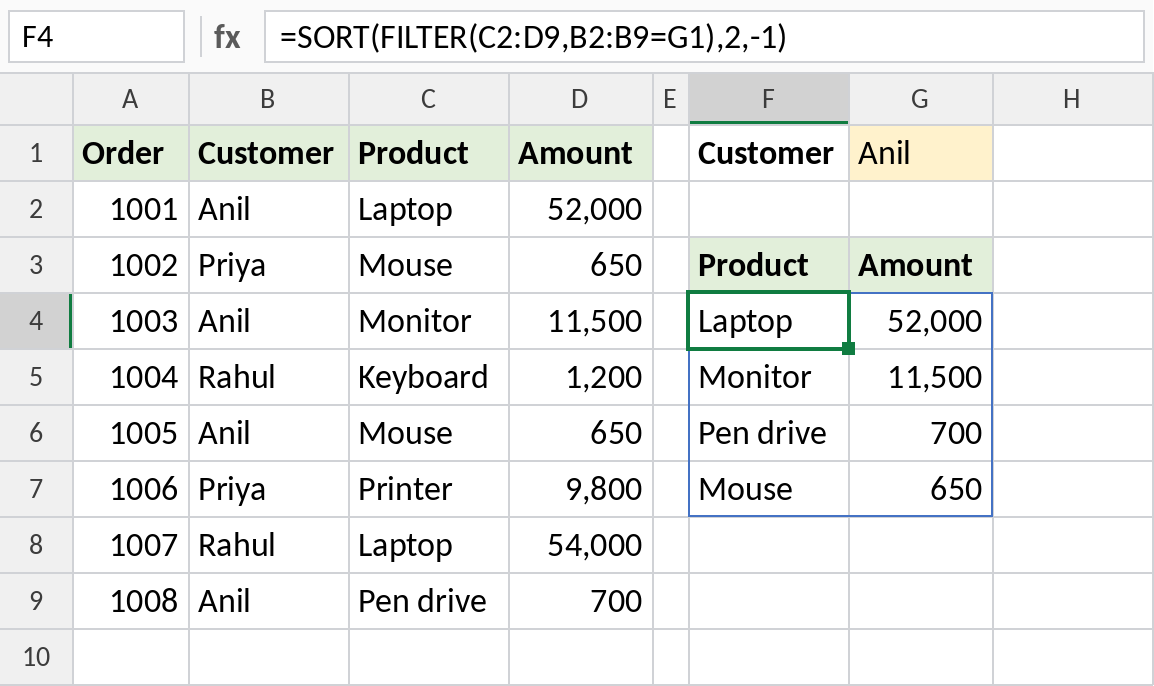Select column E header

coord(670,99)
